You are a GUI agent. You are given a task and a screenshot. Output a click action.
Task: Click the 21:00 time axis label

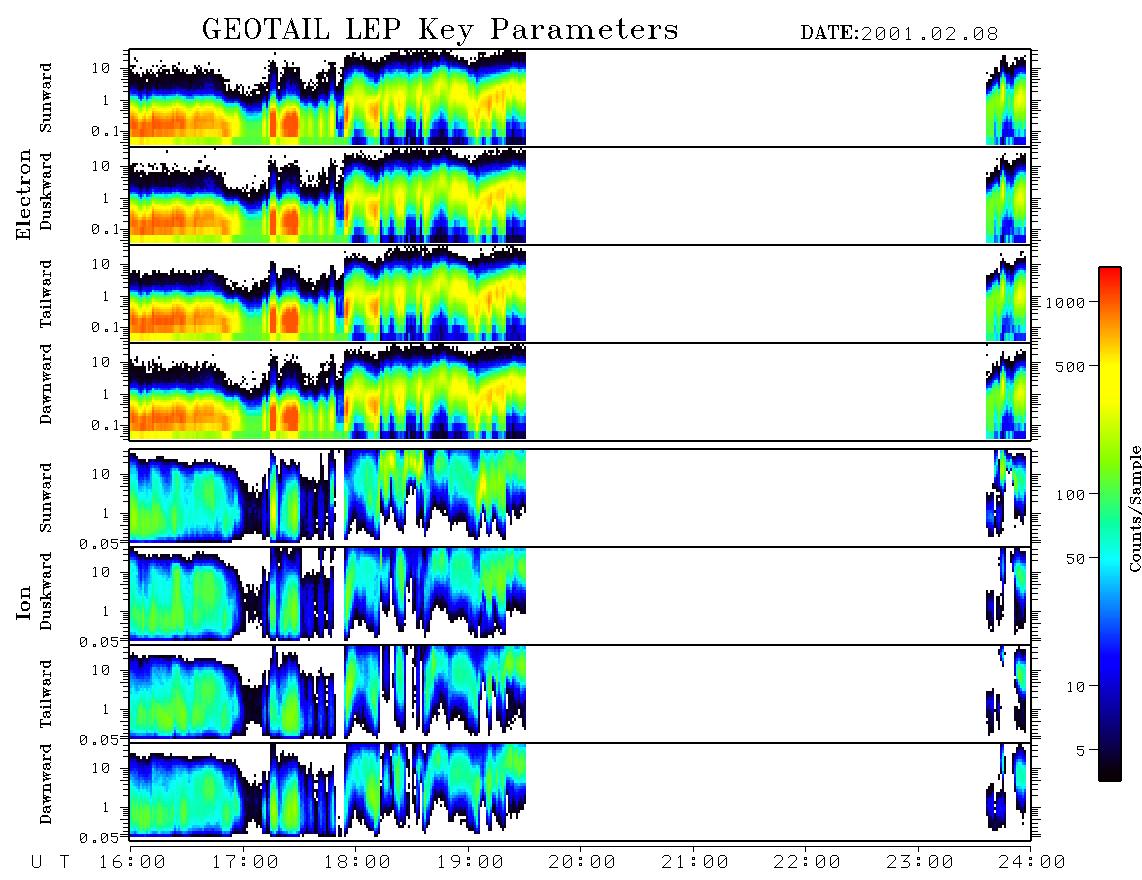click(695, 862)
